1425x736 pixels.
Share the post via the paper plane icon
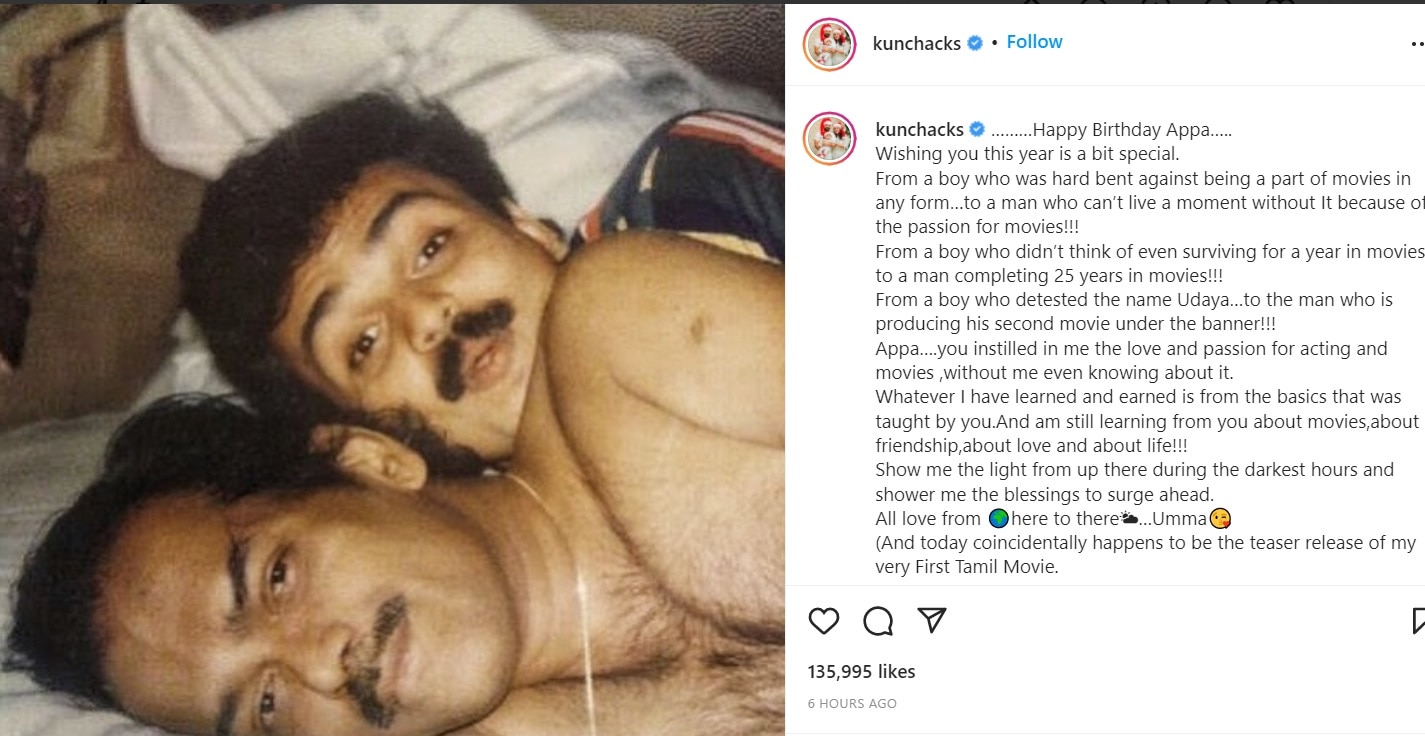[x=931, y=621]
